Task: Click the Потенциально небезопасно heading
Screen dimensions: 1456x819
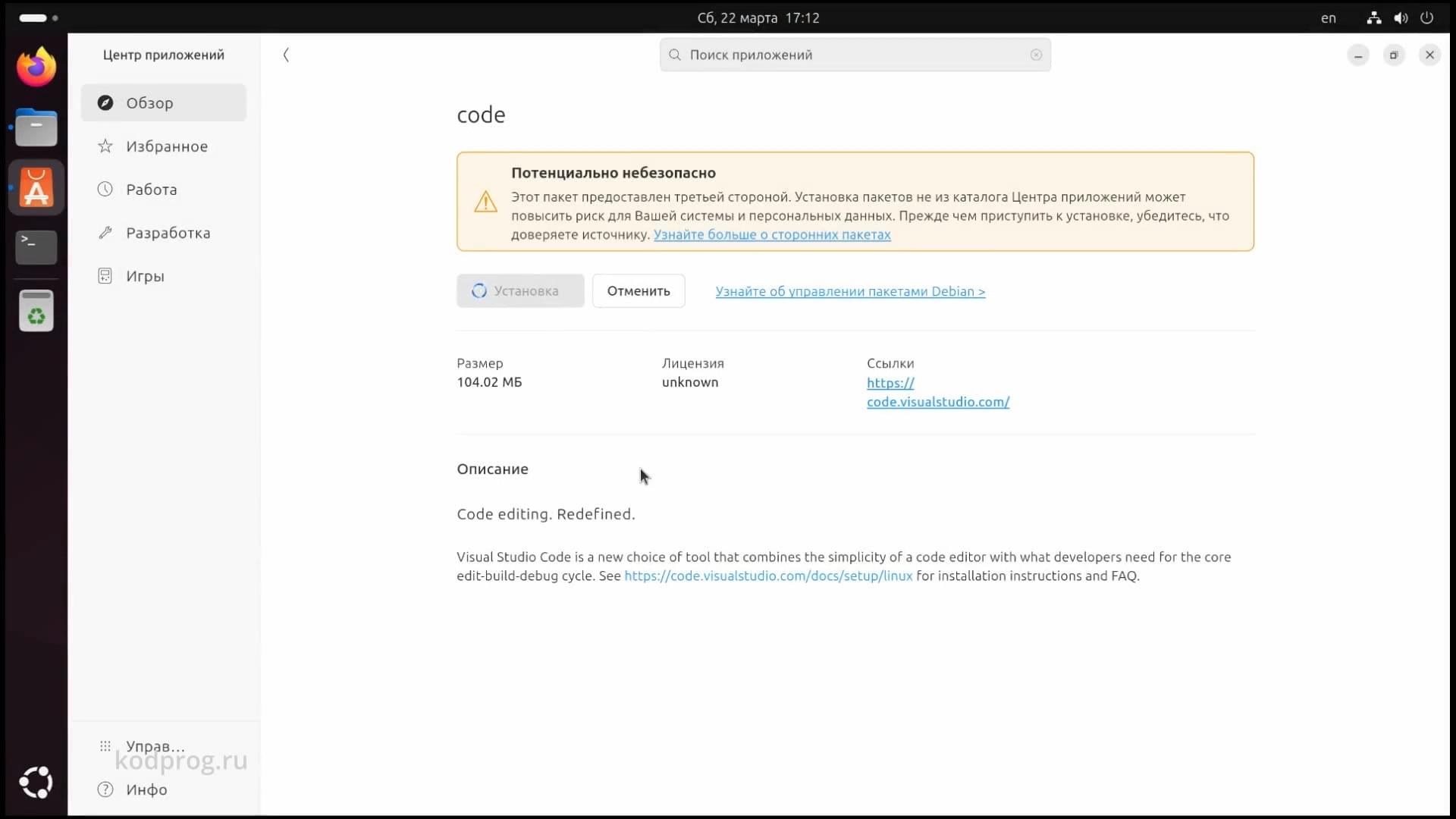Action: (613, 173)
